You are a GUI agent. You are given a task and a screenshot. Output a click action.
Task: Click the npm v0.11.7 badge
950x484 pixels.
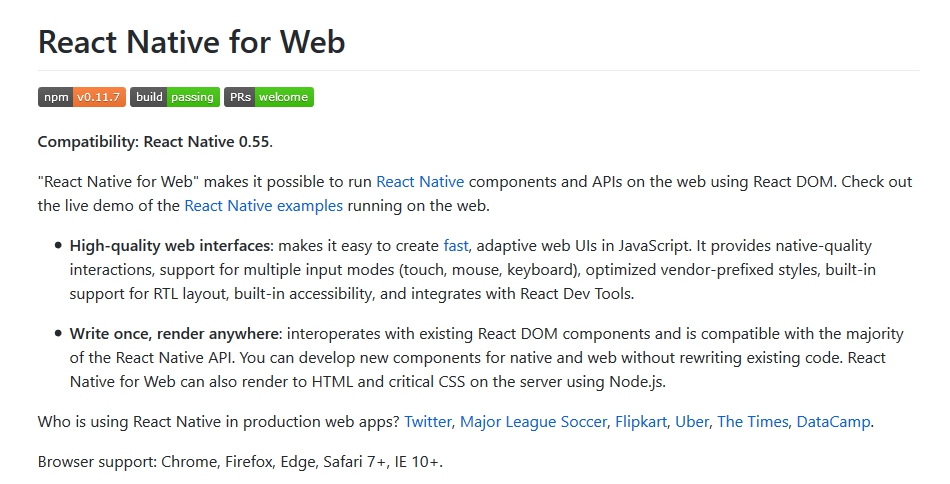tap(82, 97)
